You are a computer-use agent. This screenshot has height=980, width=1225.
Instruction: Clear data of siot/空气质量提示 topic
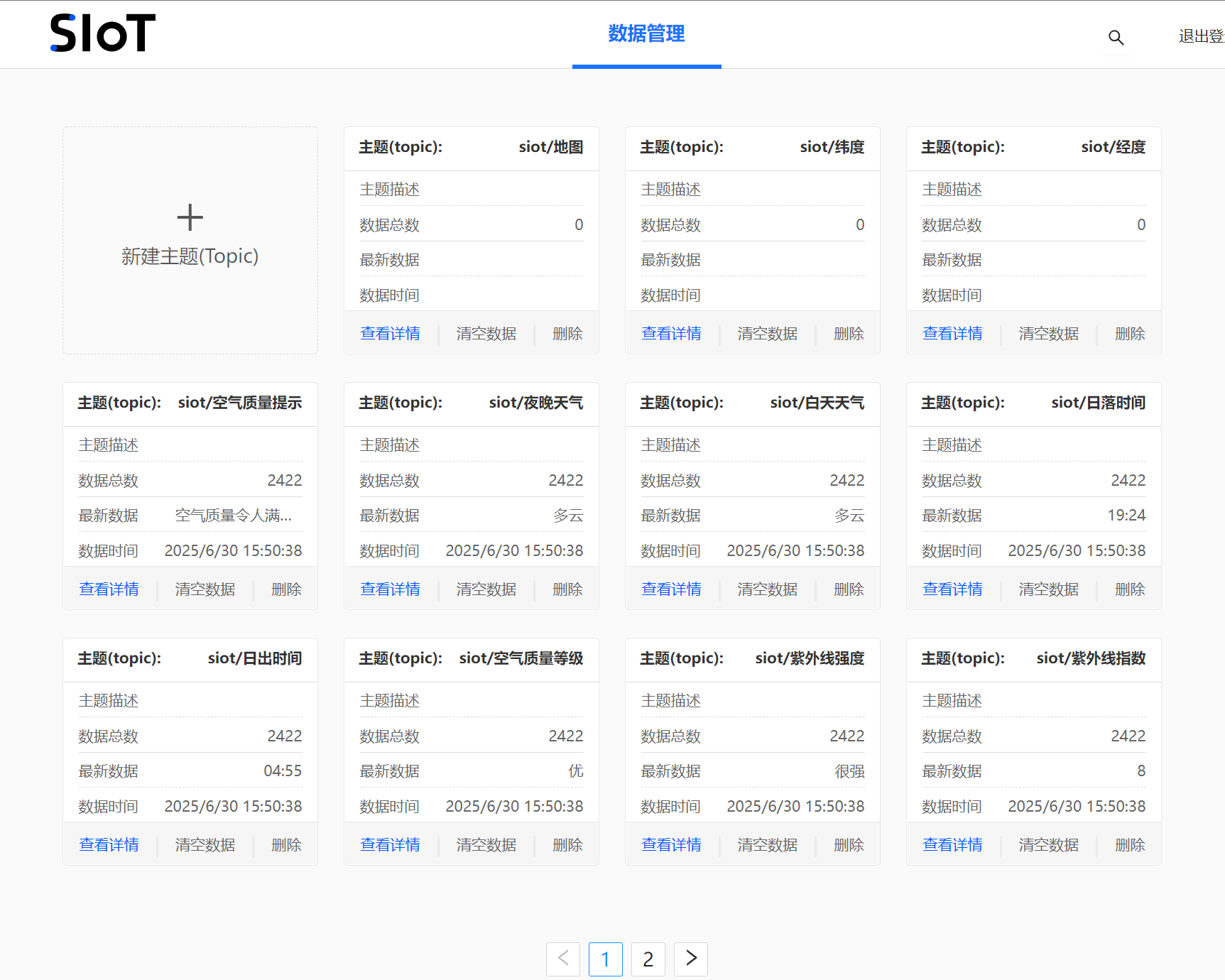pyautogui.click(x=205, y=589)
